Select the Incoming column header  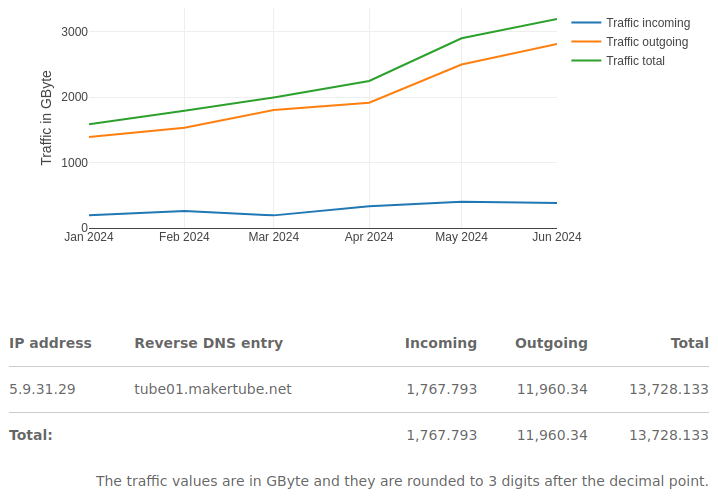coord(441,343)
